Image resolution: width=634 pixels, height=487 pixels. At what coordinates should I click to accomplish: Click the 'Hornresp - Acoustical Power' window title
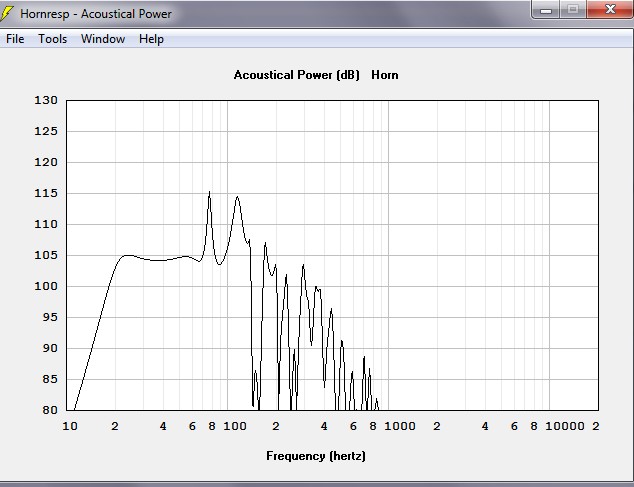point(96,14)
